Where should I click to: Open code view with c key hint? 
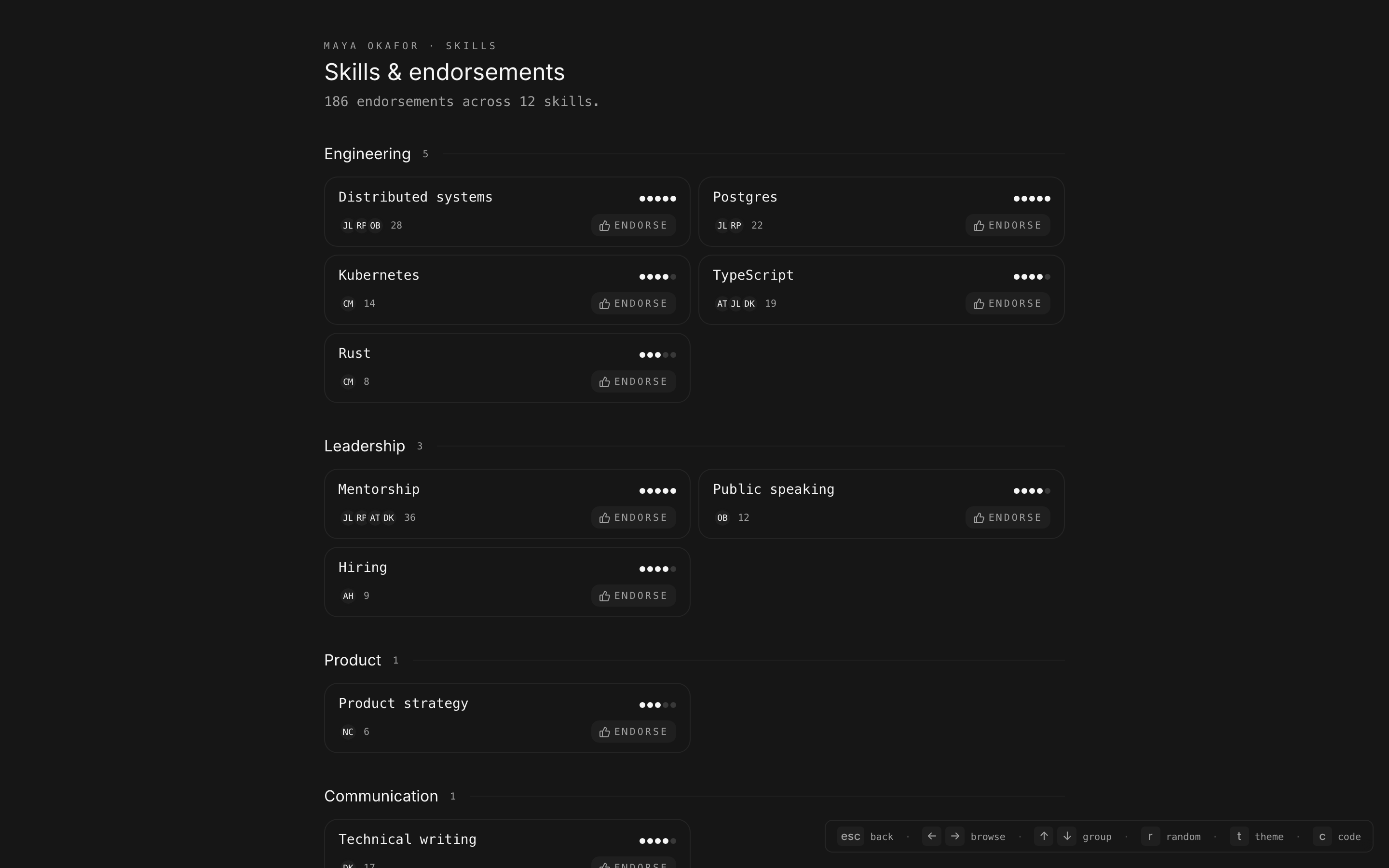(1321, 837)
